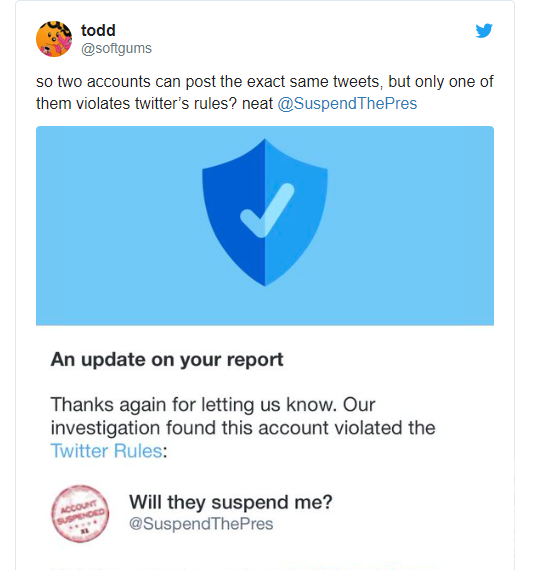Screen dimensions: 552x570
Task: Open the @SuspendThePres mention in the tweet
Action: [347, 104]
